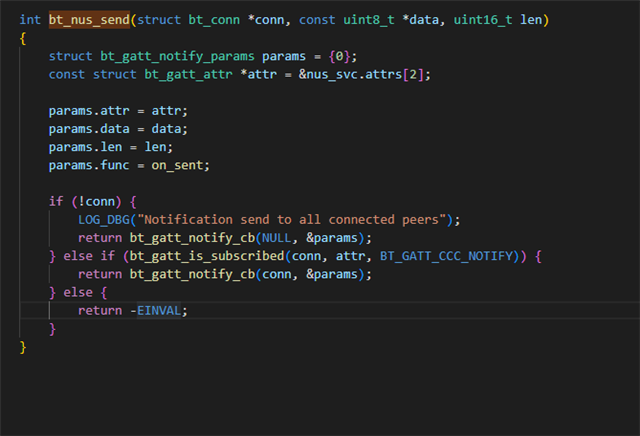Click the bt_gatt_attr struct type name
The height and width of the screenshot is (436, 640).
point(188,74)
